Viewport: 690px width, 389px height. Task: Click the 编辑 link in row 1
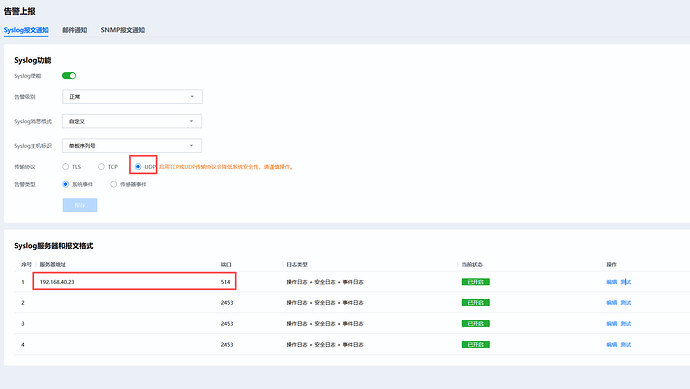(612, 282)
